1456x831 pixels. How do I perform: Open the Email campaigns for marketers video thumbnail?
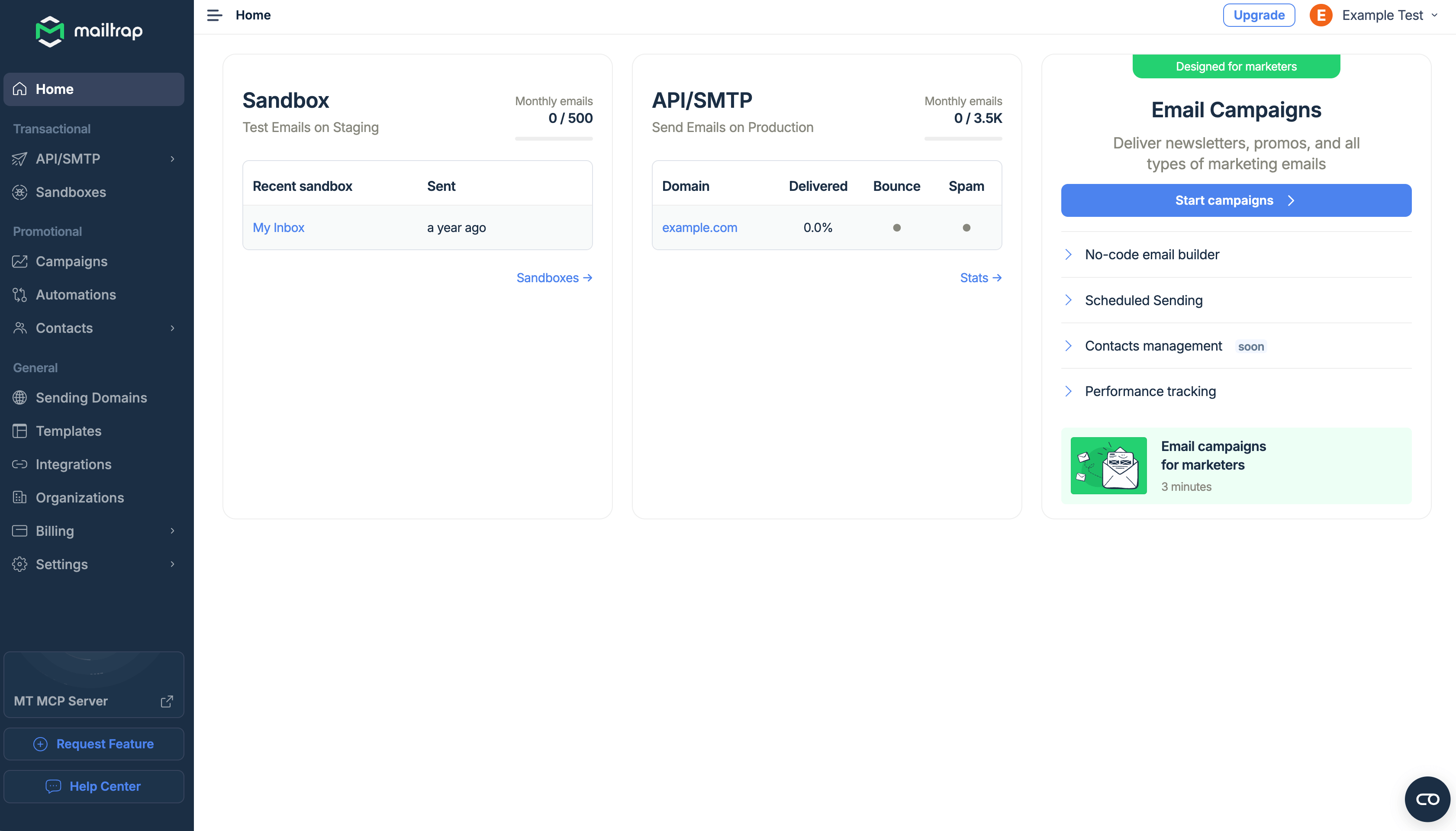click(1108, 466)
